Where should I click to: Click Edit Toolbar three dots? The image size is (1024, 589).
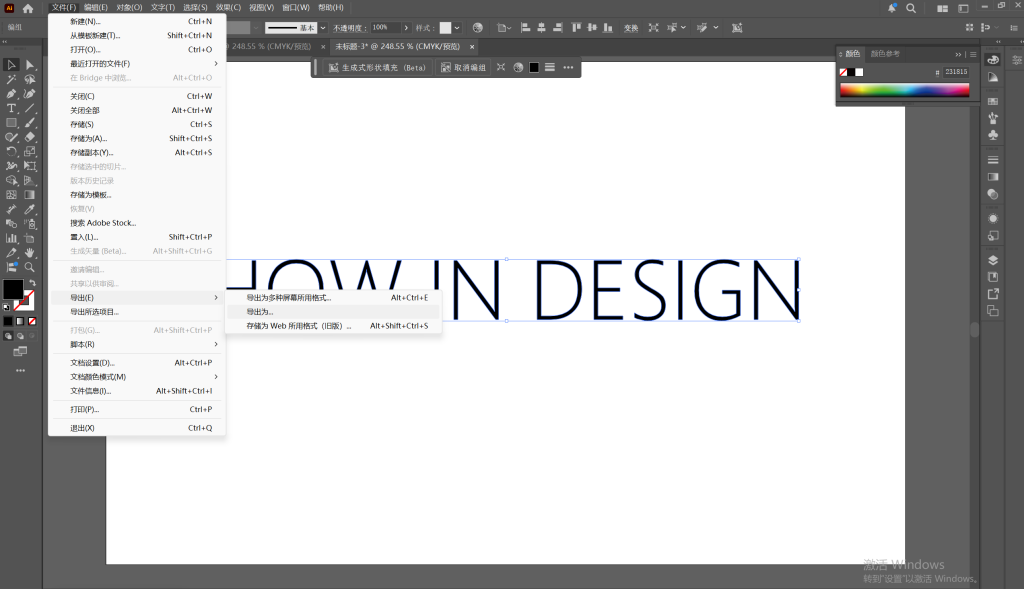coord(20,370)
